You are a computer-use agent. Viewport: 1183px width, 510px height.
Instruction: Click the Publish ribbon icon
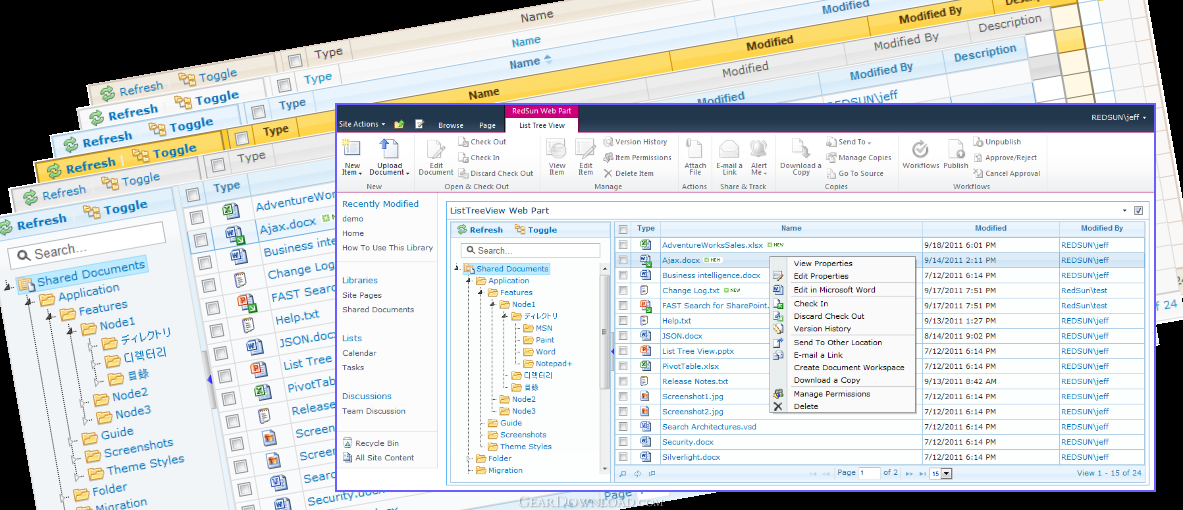pos(956,149)
